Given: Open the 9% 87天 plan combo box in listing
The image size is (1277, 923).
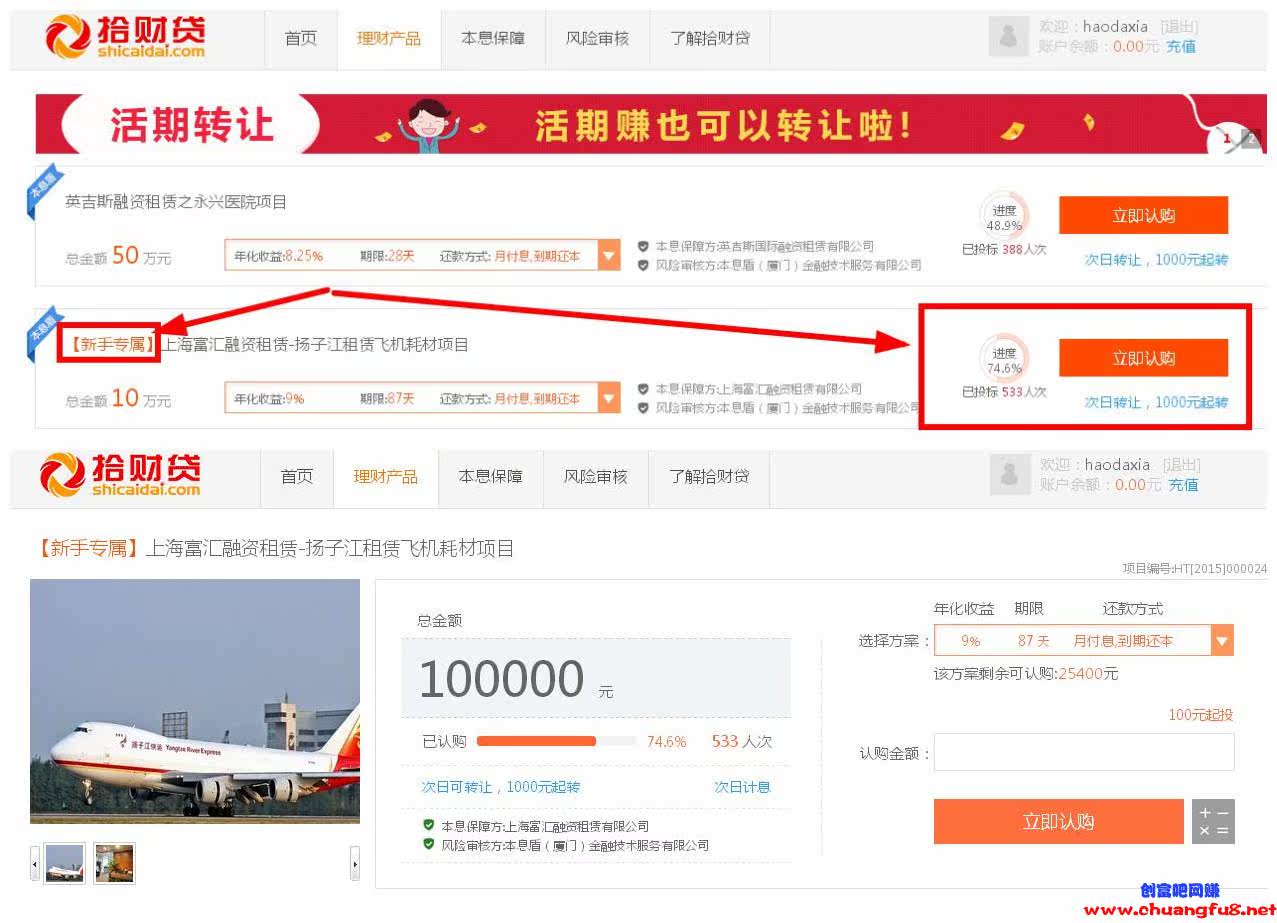Looking at the screenshot, I should (x=422, y=398).
